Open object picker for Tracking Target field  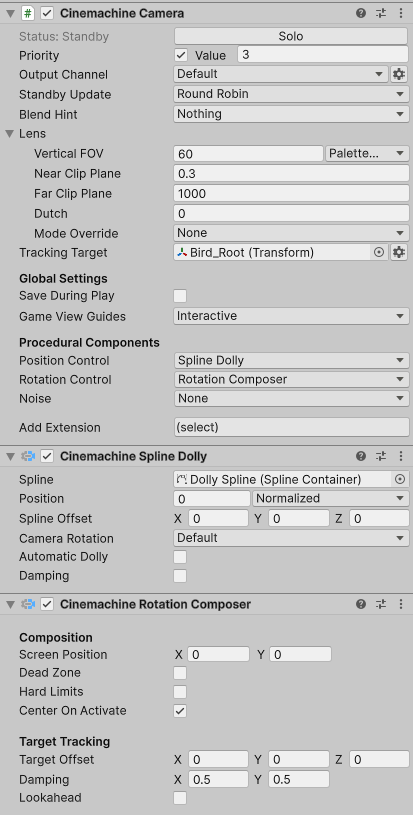point(379,253)
